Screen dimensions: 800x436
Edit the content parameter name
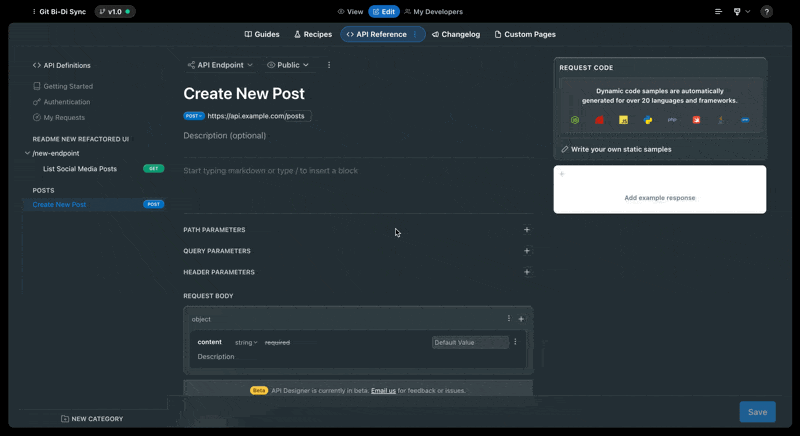[x=210, y=342]
